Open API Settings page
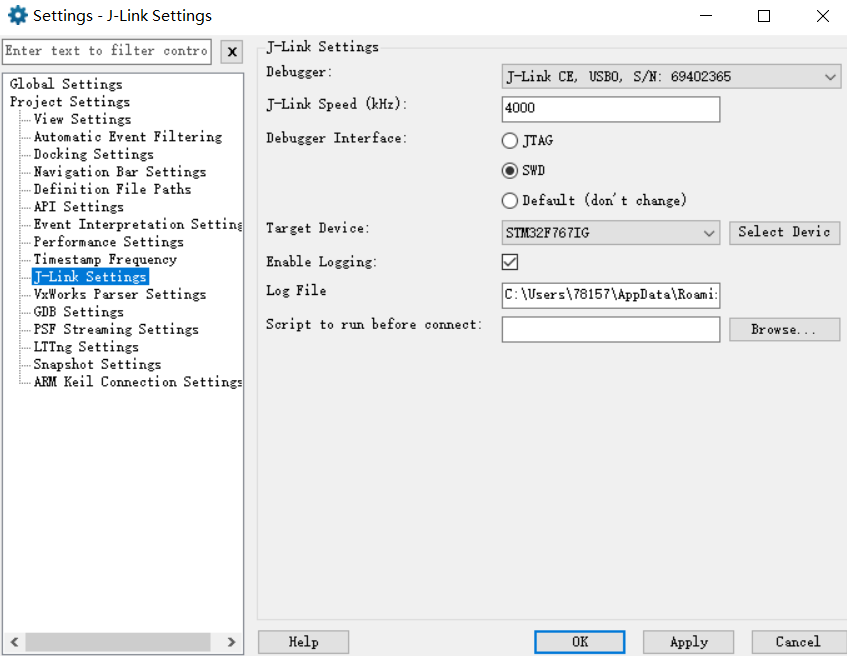This screenshot has width=847, height=656. pyautogui.click(x=78, y=206)
